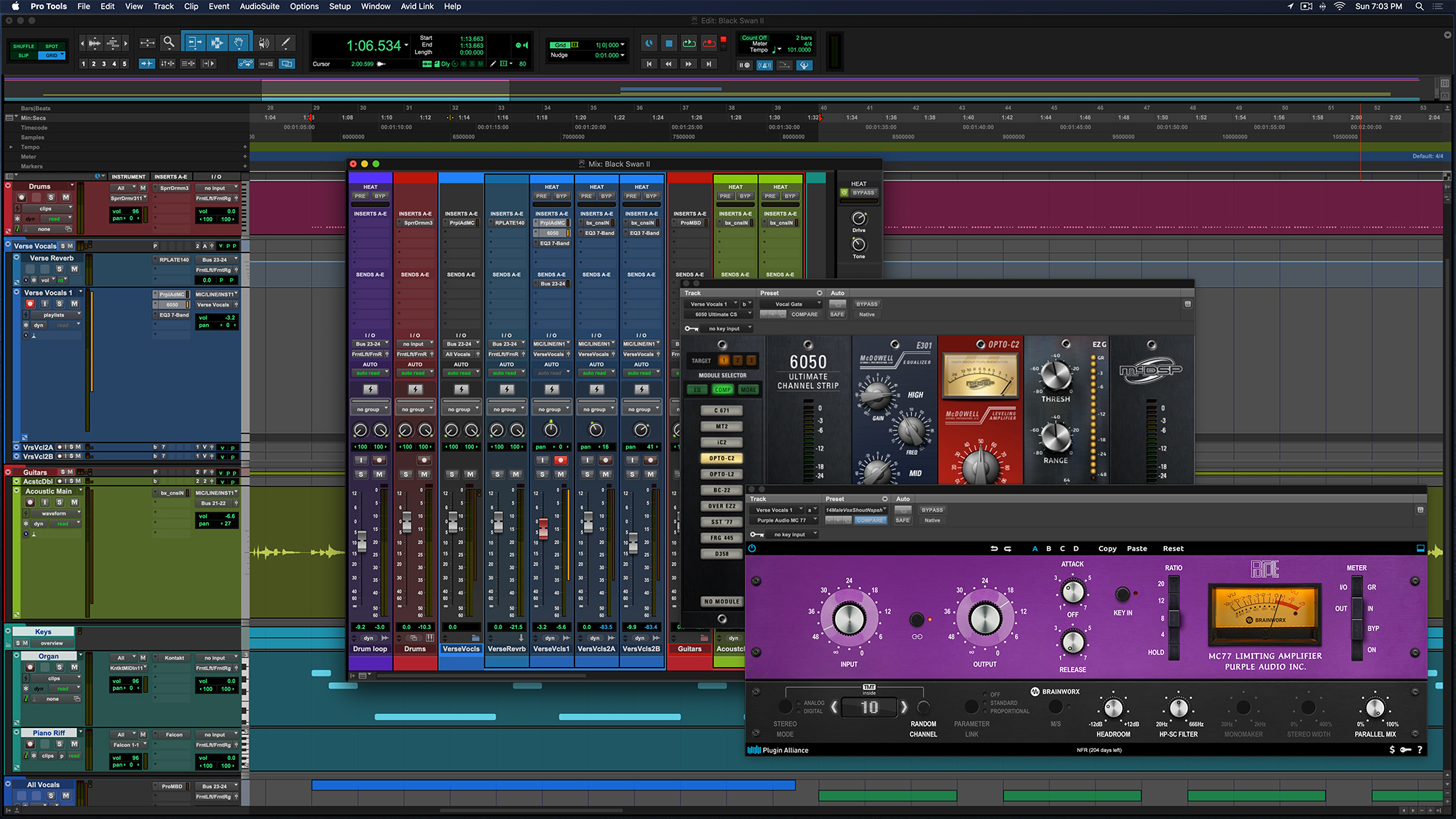Click the RANDOM CHANNEL button in the MC77 plugin
Image resolution: width=1456 pixels, height=819 pixels.
click(922, 705)
